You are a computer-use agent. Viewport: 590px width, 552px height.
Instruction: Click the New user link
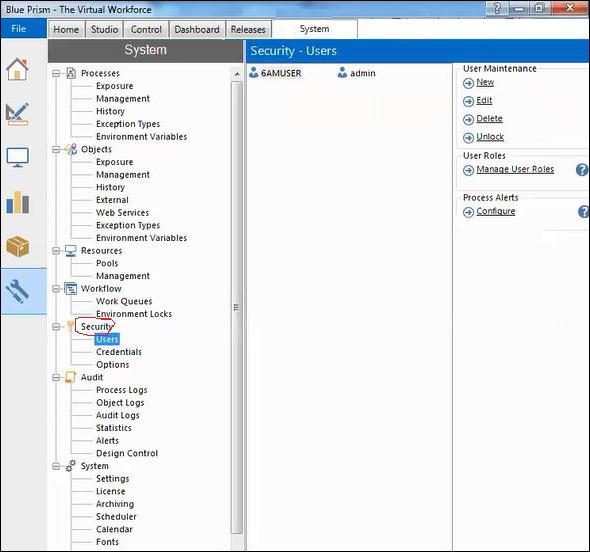[x=485, y=82]
